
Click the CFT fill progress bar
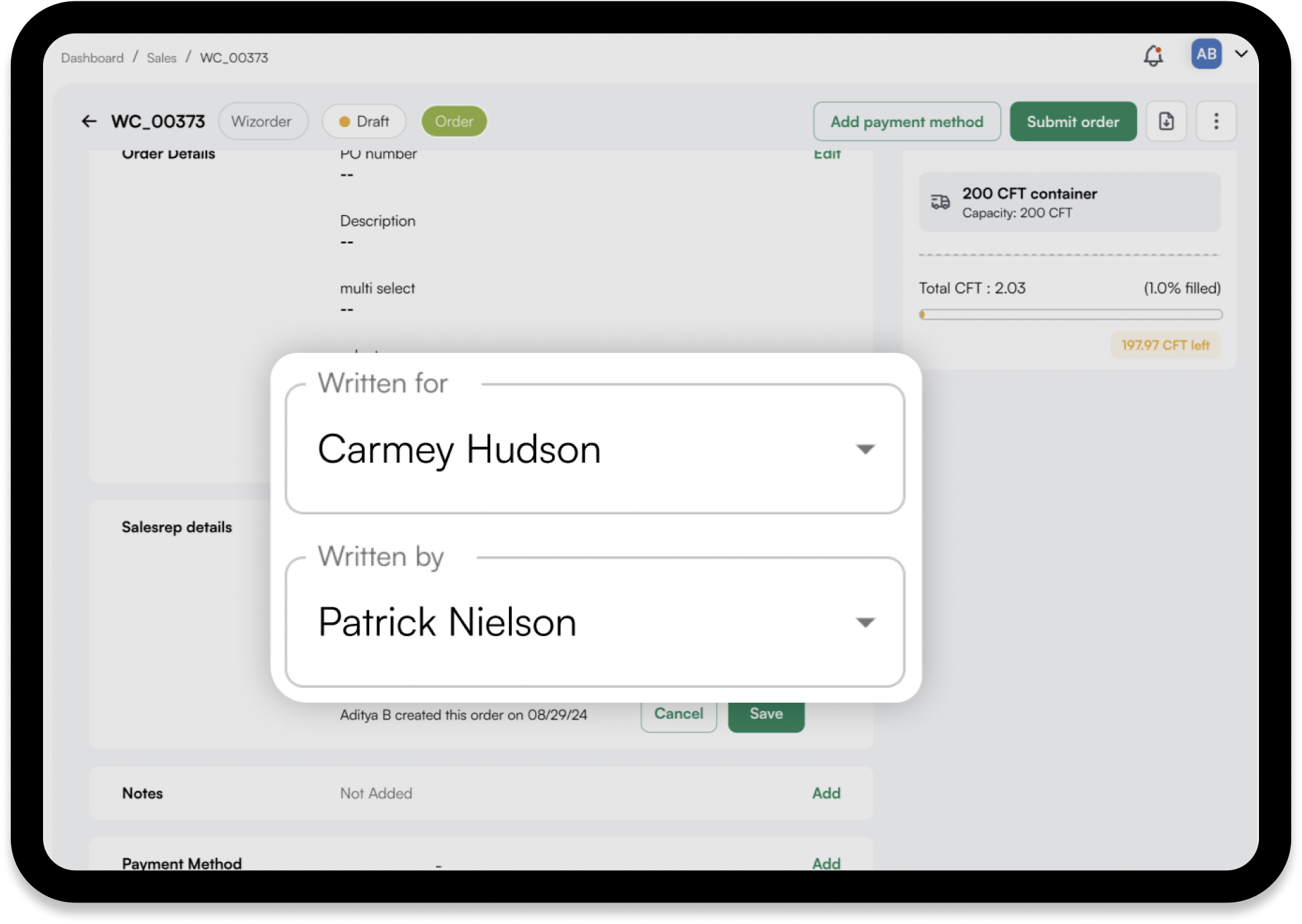pyautogui.click(x=1070, y=315)
